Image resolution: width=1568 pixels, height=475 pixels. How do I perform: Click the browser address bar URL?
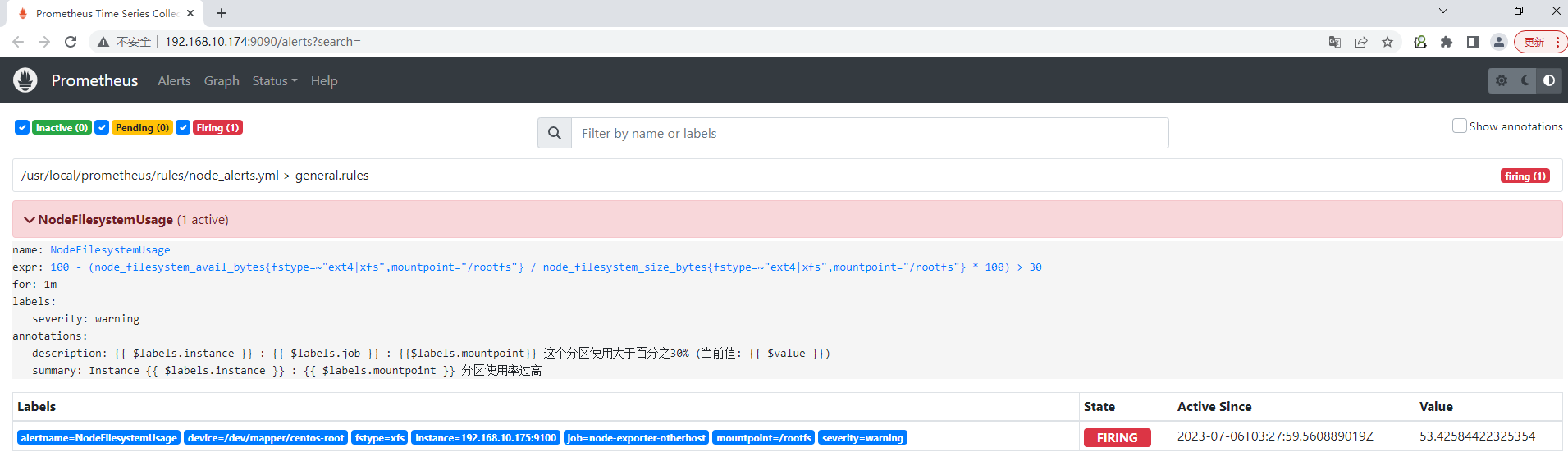(x=263, y=42)
